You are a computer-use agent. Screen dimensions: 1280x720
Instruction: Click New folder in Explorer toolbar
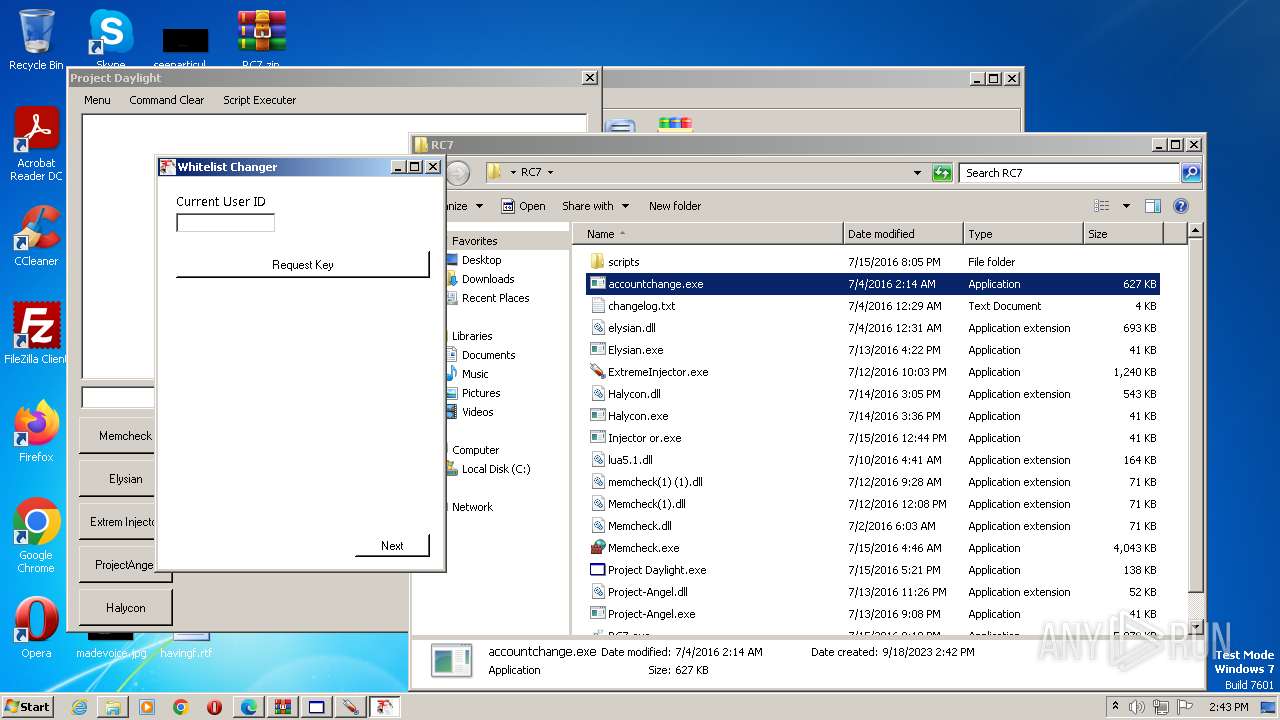coord(675,206)
